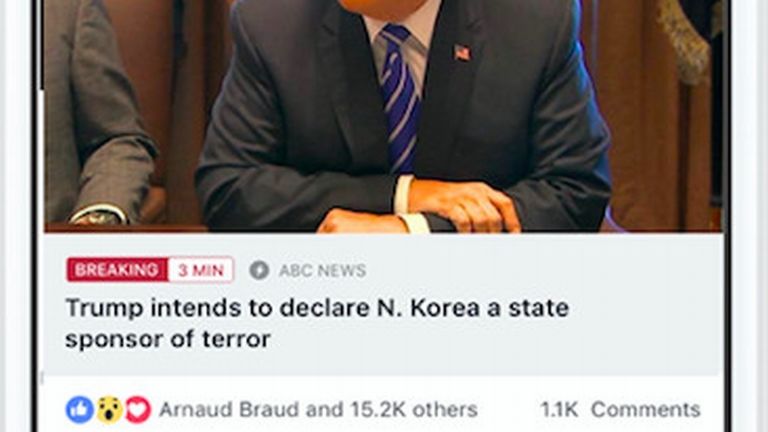Open the article photo of man in suit
The width and height of the screenshot is (768, 432).
pyautogui.click(x=383, y=116)
